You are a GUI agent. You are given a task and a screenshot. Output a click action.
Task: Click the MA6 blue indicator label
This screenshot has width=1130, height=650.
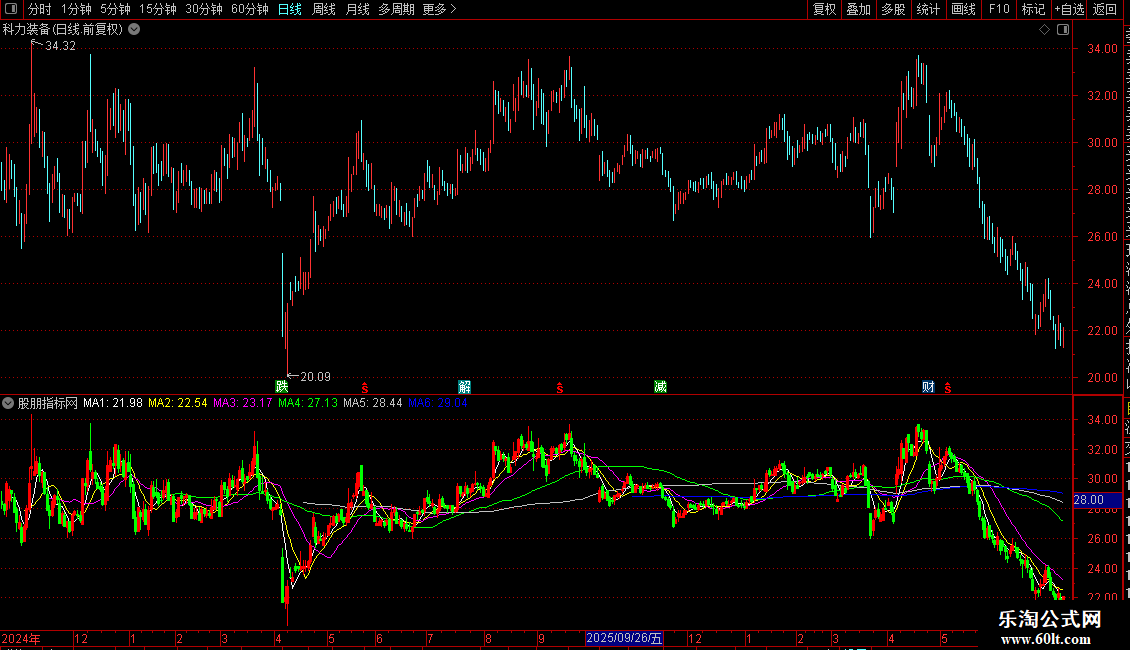click(437, 403)
